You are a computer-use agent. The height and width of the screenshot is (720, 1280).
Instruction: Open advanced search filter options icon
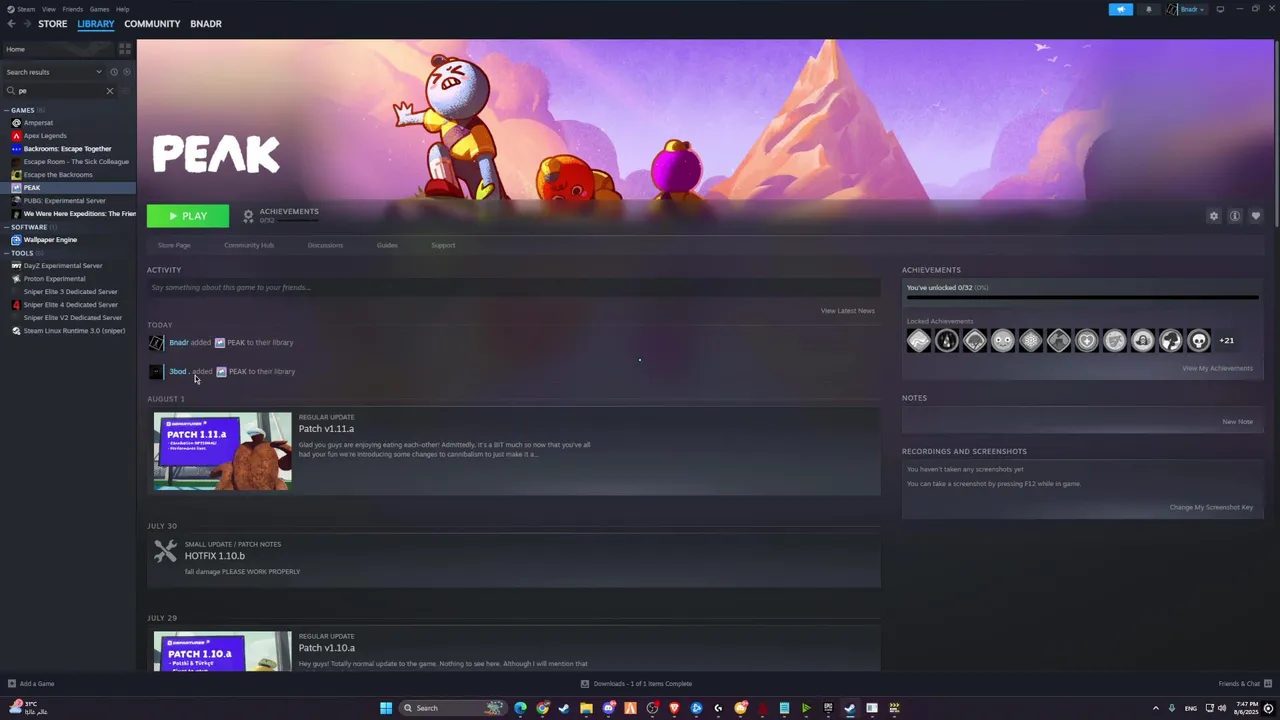(x=125, y=91)
